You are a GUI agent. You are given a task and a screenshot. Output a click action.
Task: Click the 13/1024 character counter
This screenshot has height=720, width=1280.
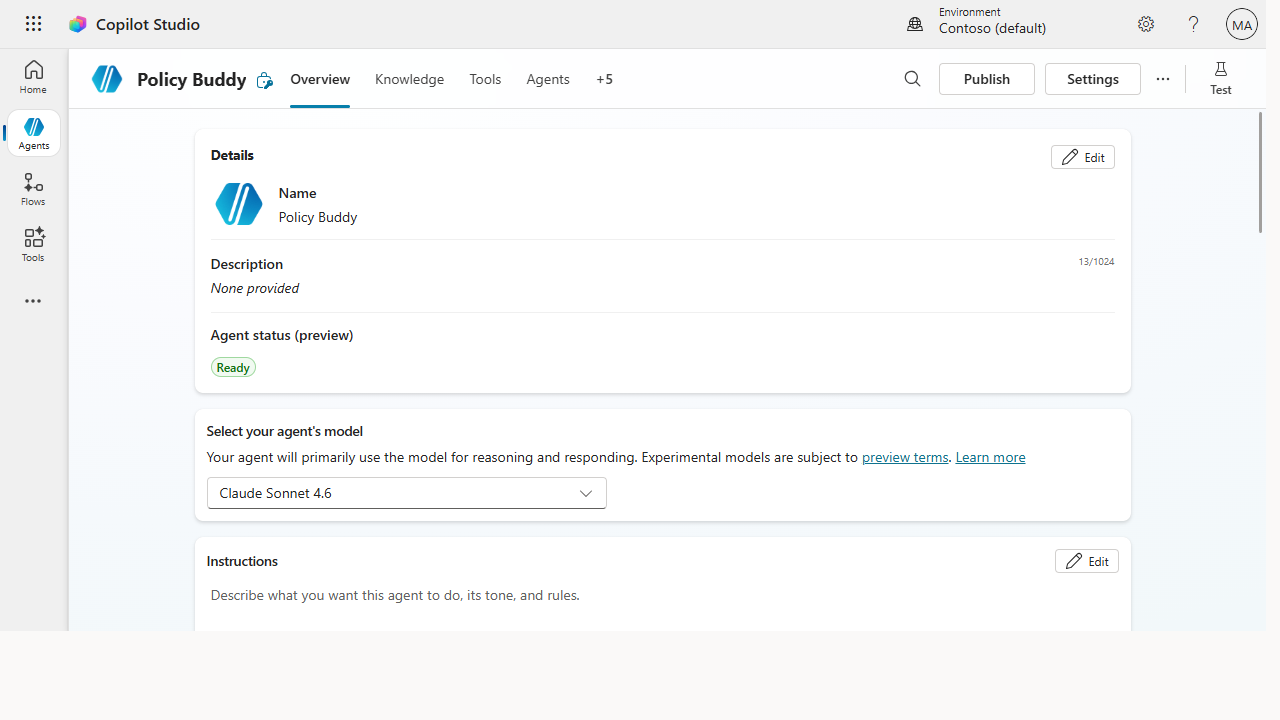click(x=1096, y=262)
